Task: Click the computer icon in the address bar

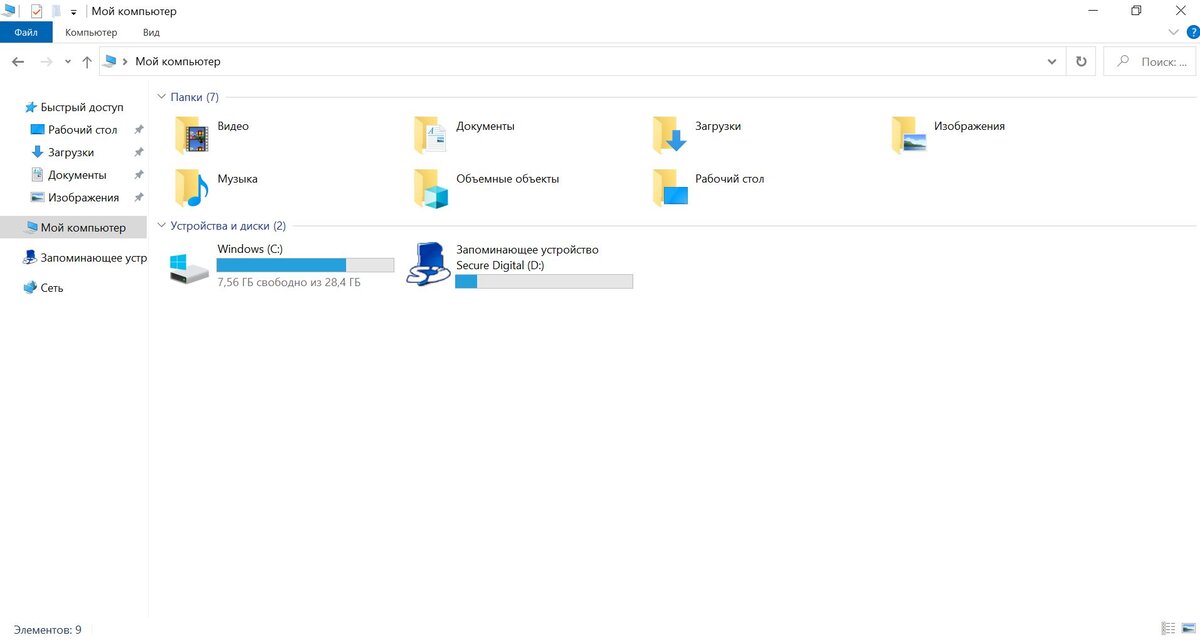Action: (110, 61)
